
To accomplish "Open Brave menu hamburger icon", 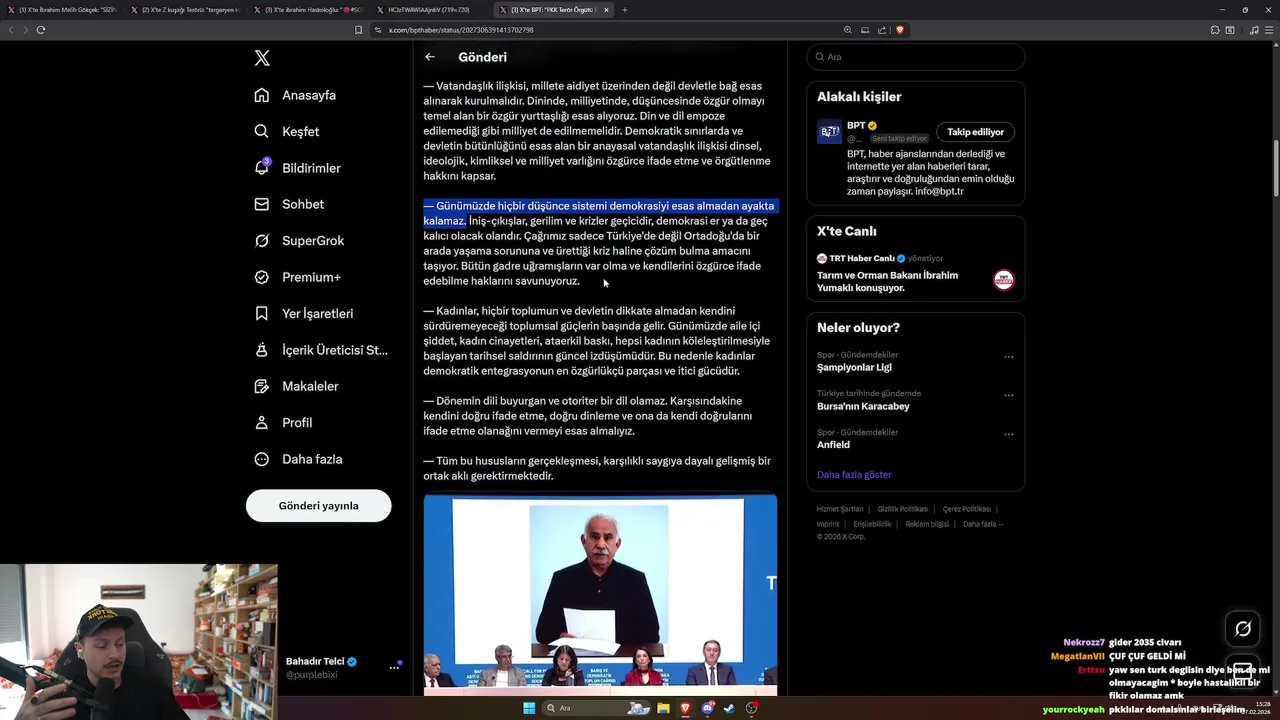I will [1269, 30].
